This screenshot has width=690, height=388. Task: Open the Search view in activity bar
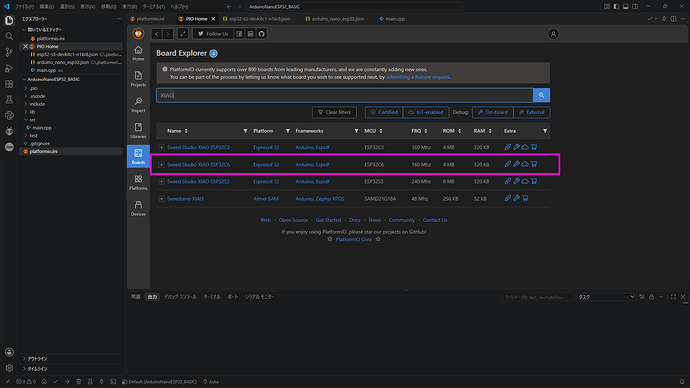pyautogui.click(x=9, y=37)
